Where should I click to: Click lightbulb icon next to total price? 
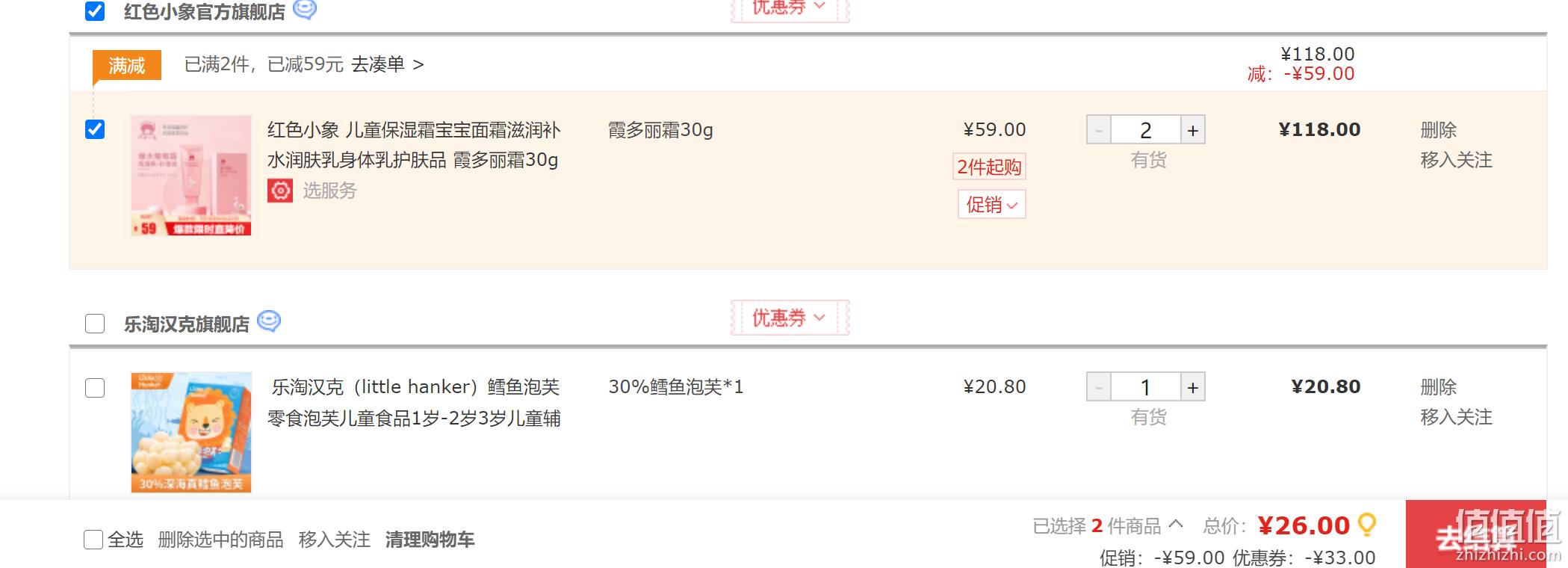tap(1367, 525)
